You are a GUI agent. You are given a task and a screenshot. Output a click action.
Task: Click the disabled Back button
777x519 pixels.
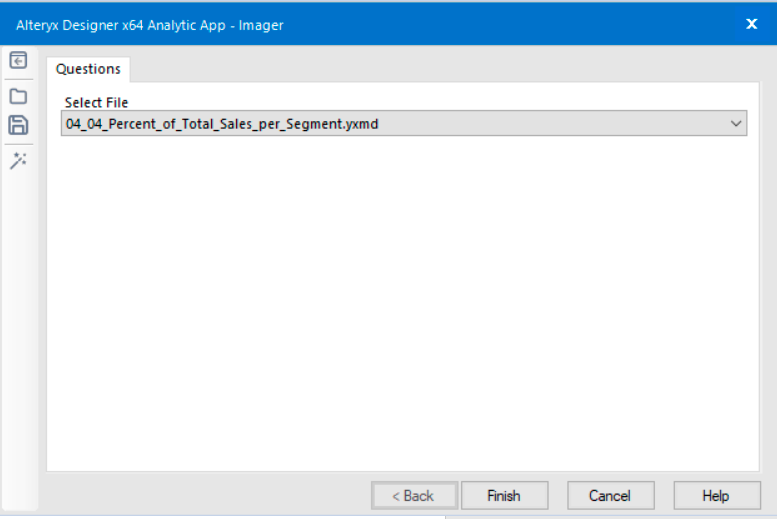414,495
